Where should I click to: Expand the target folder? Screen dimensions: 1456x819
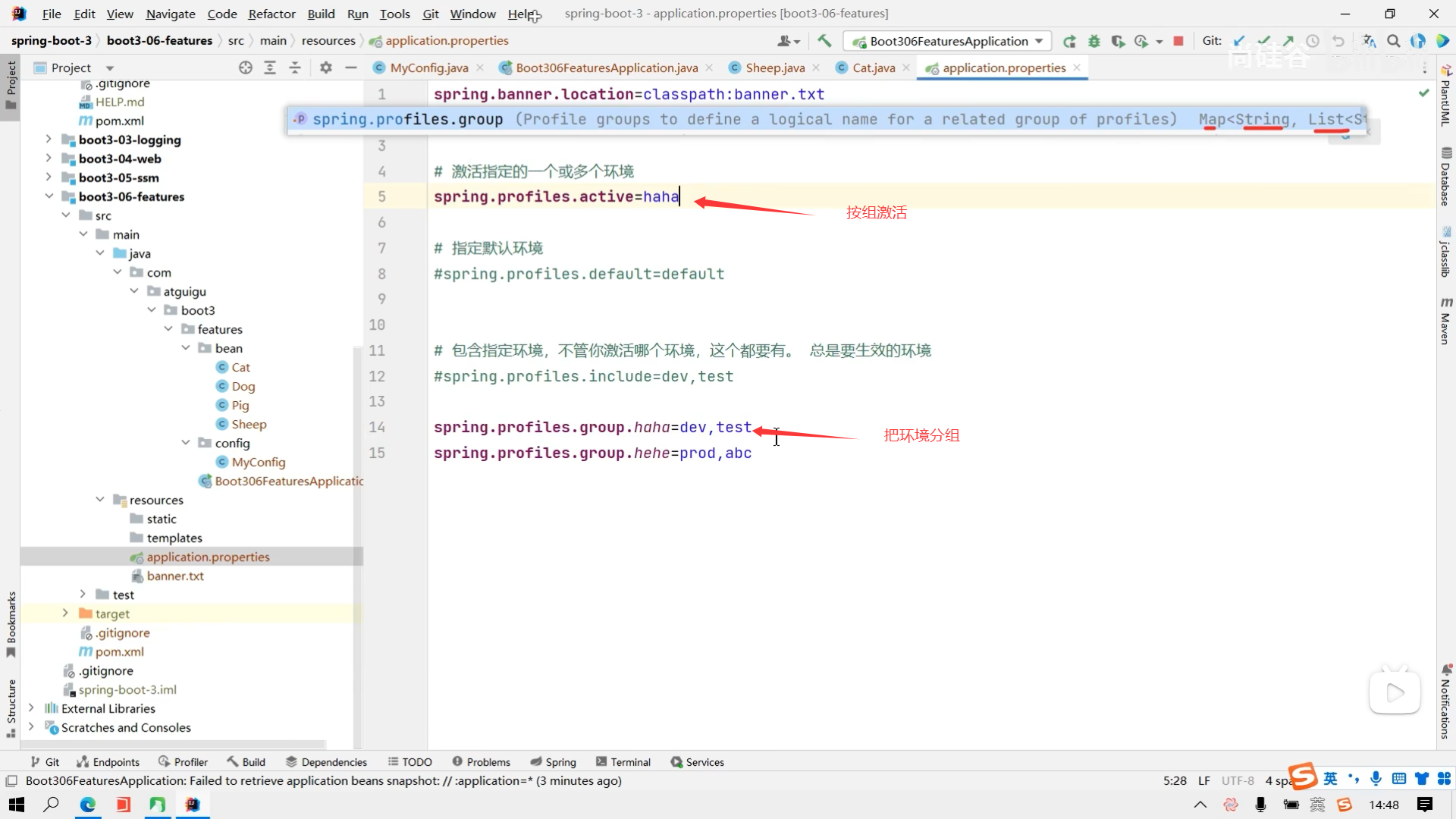(65, 613)
